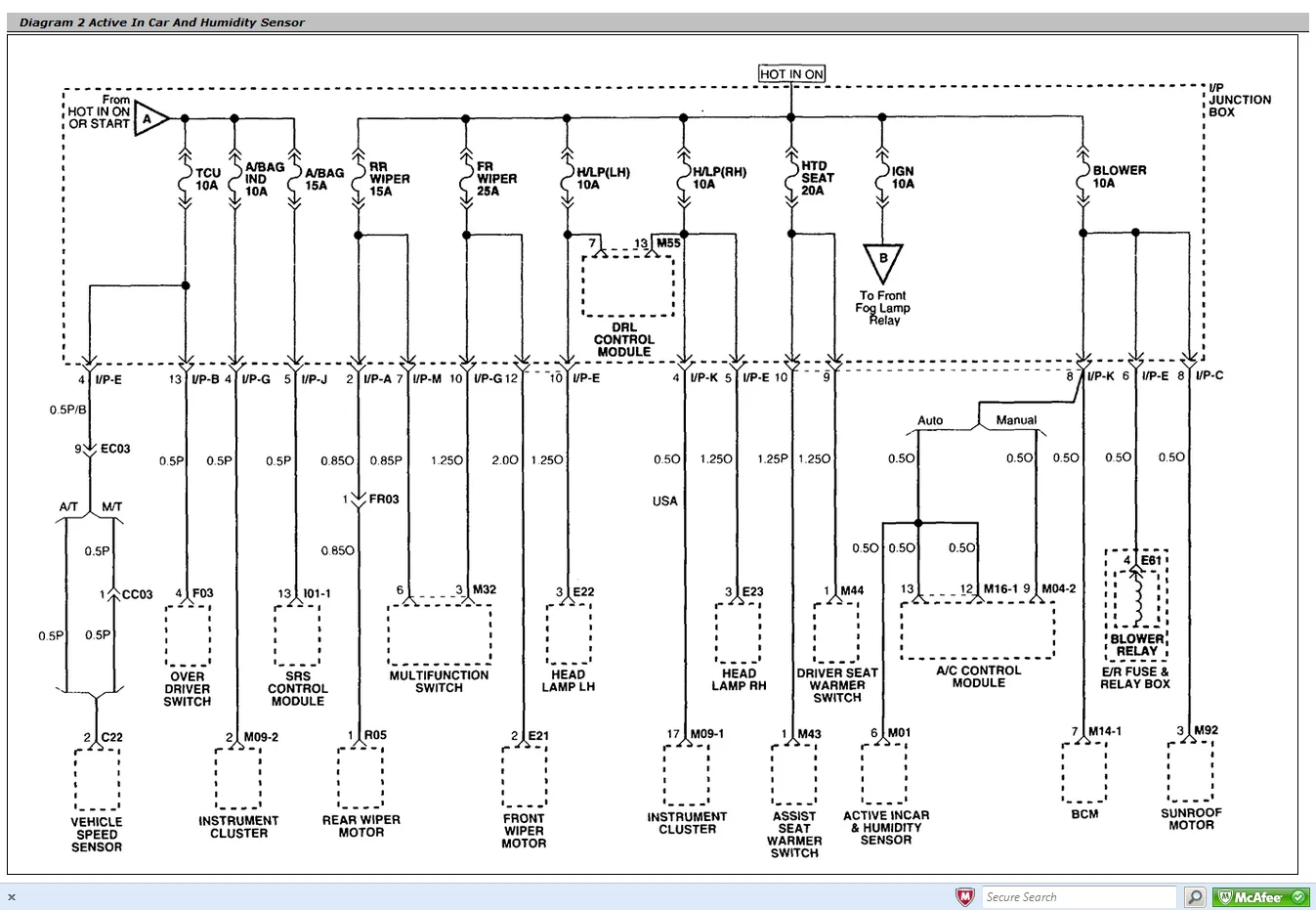This screenshot has width=1316, height=910.
Task: Click the 'DRL CONTROL MODULE' label
Action: [623, 339]
